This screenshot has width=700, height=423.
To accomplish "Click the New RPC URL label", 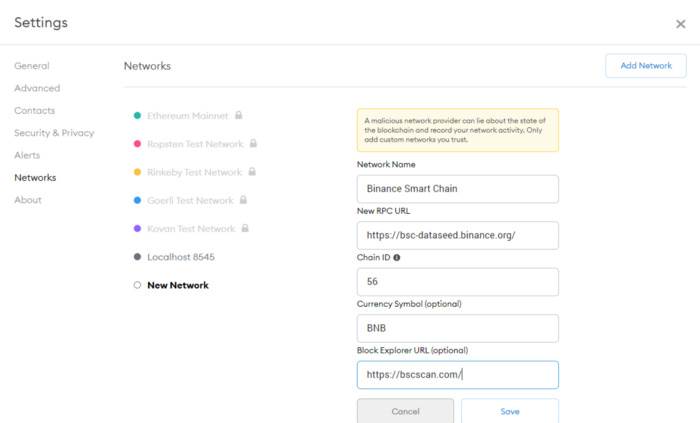I will point(383,211).
